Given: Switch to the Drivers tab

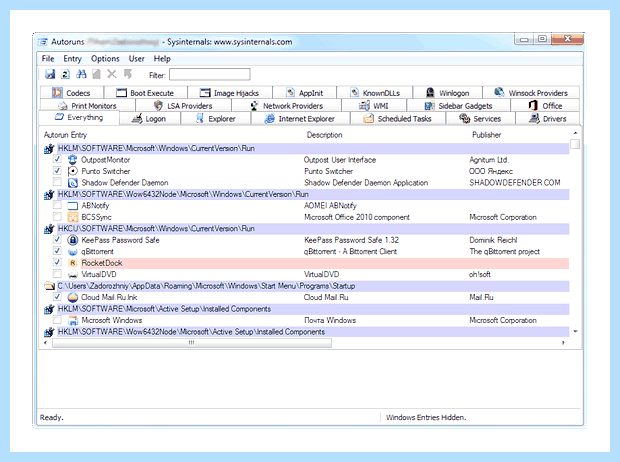Looking at the screenshot, I should pos(548,119).
